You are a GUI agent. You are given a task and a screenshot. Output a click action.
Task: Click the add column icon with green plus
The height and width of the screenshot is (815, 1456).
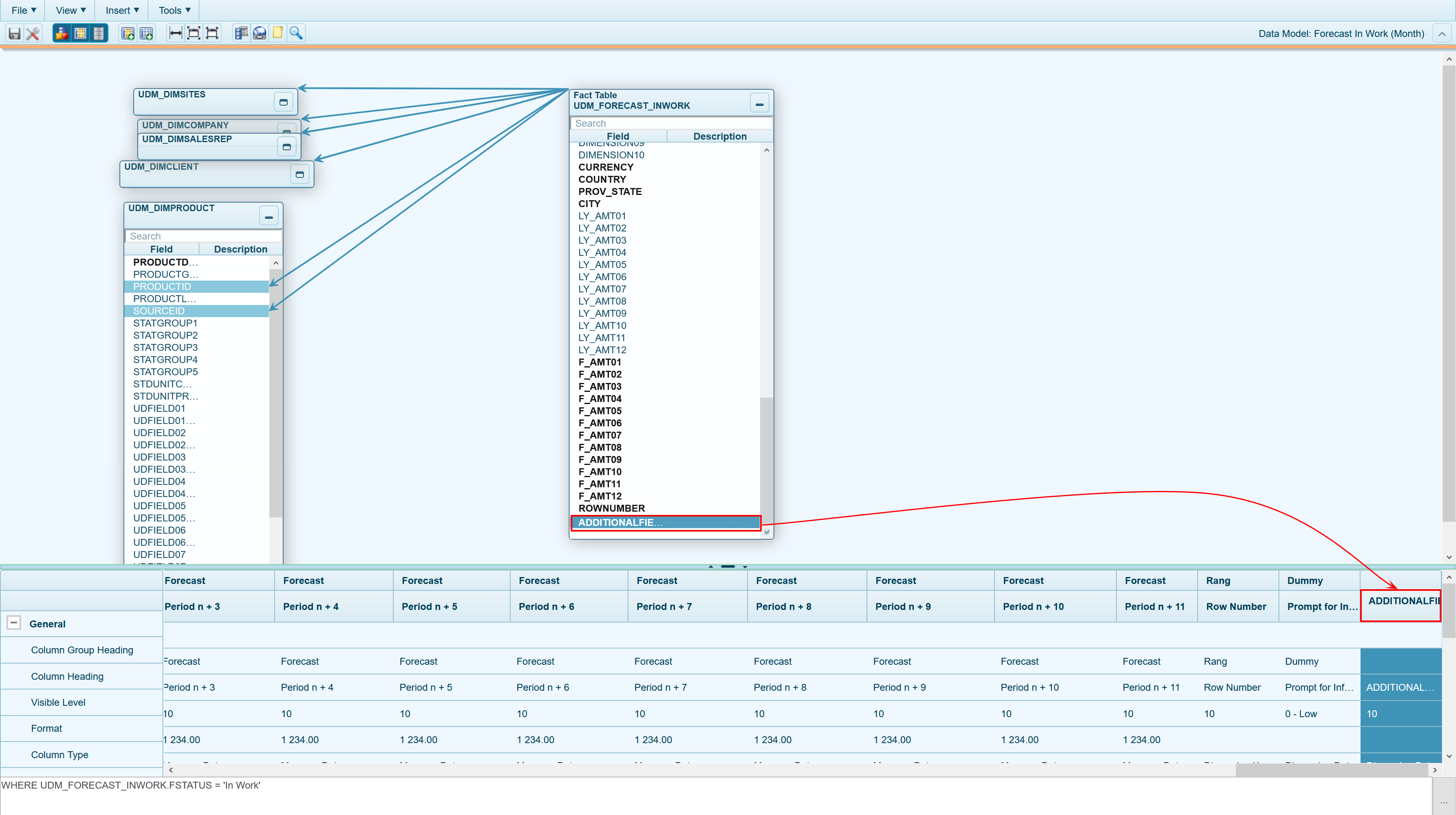(128, 33)
